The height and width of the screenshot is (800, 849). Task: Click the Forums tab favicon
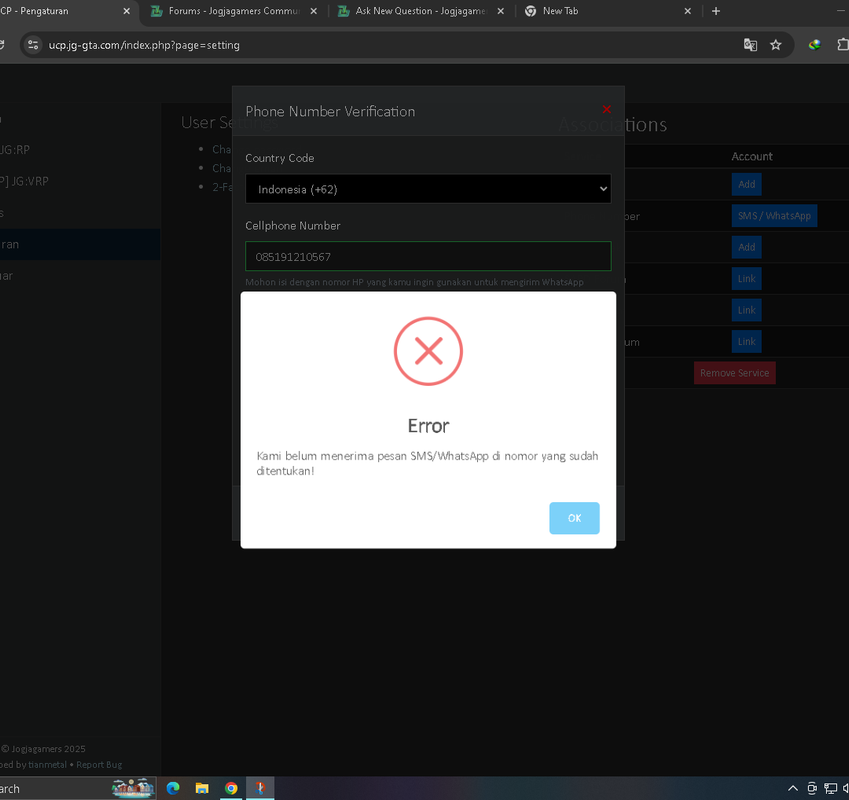[156, 11]
